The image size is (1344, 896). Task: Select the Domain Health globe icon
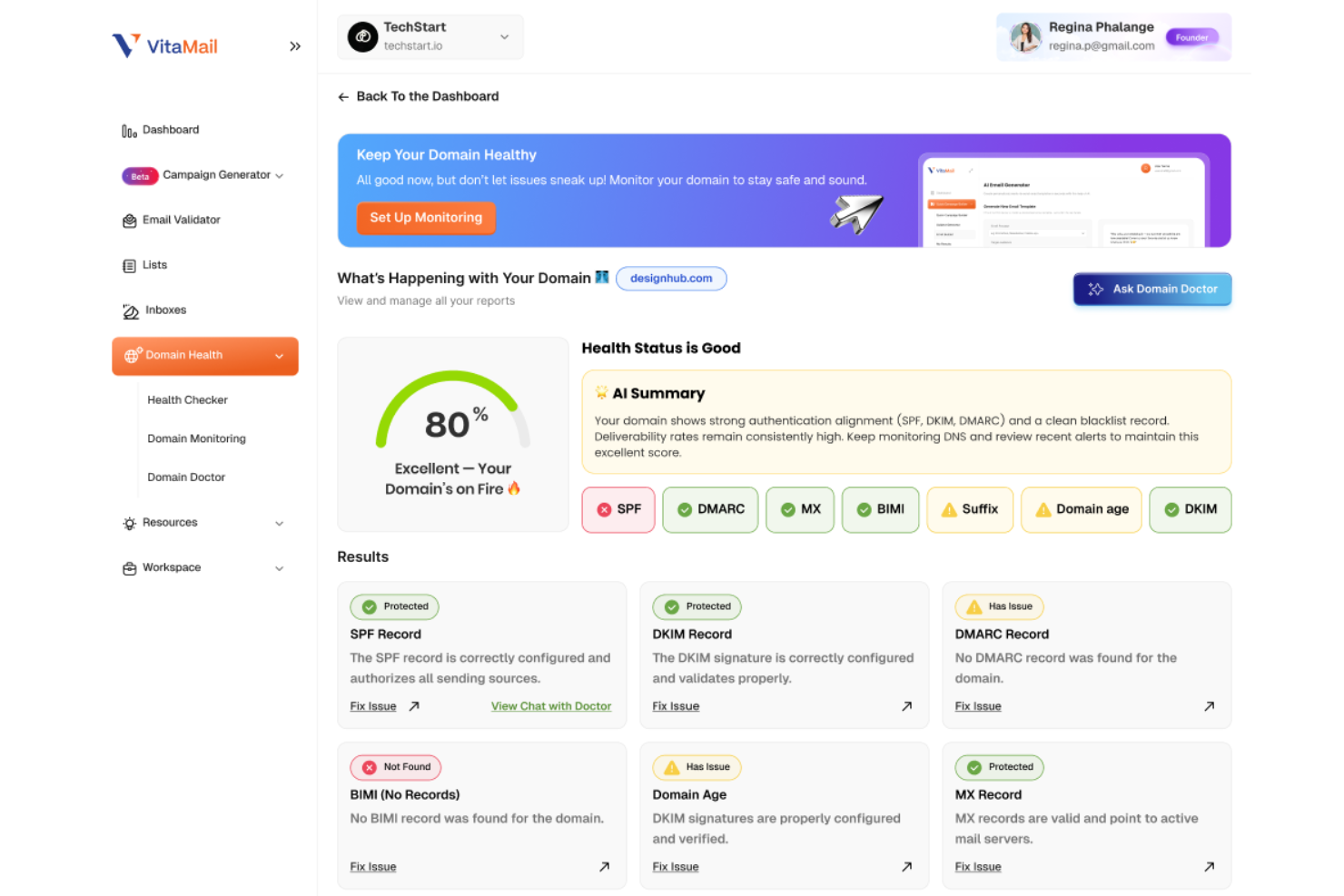[x=133, y=355]
